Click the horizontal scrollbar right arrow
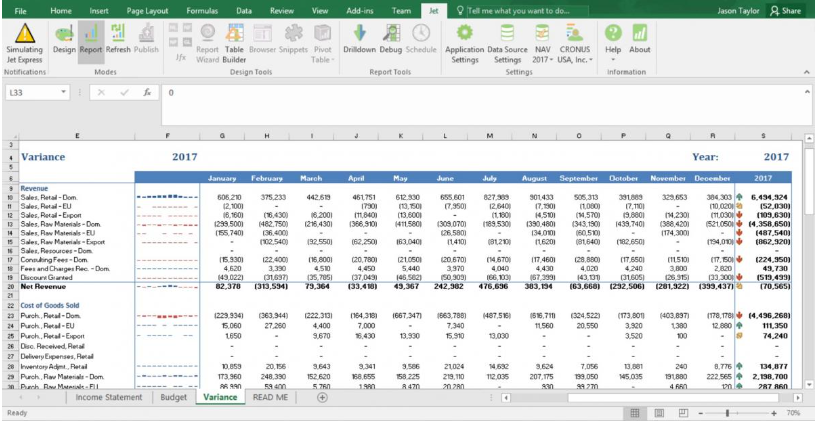Image resolution: width=816 pixels, height=421 pixels. point(798,398)
